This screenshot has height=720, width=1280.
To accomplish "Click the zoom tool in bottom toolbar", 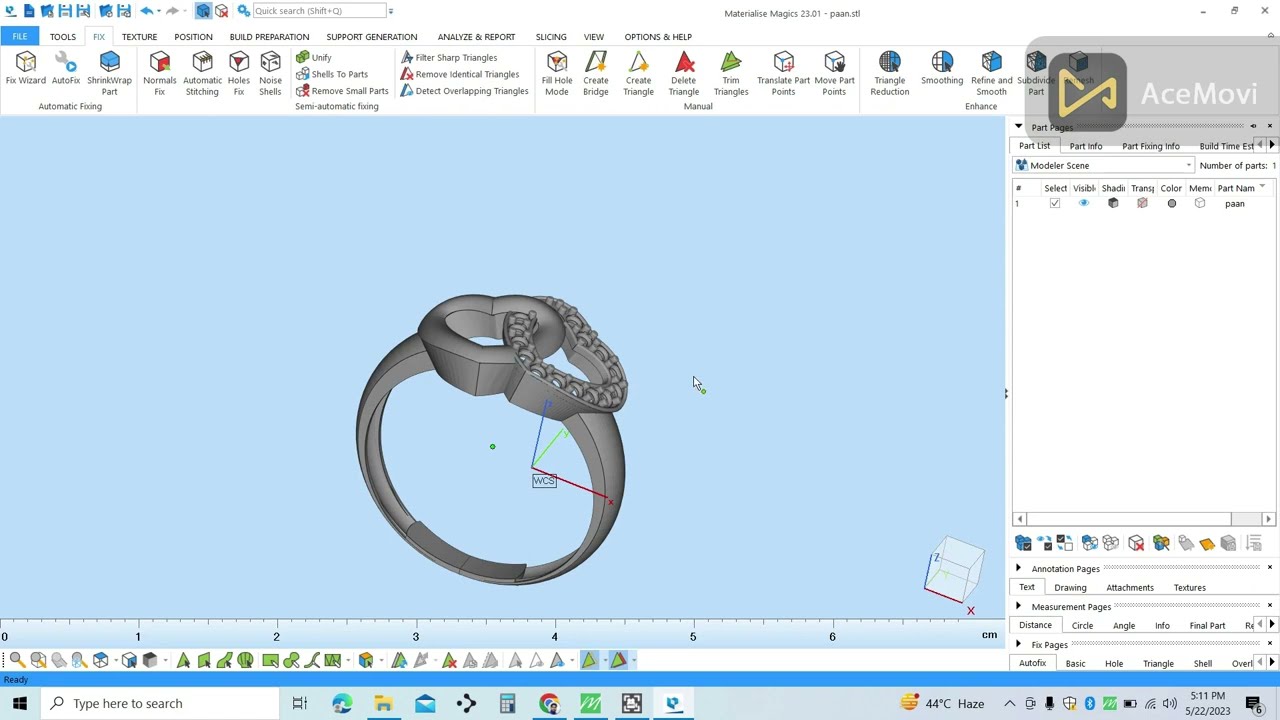I will (16, 660).
